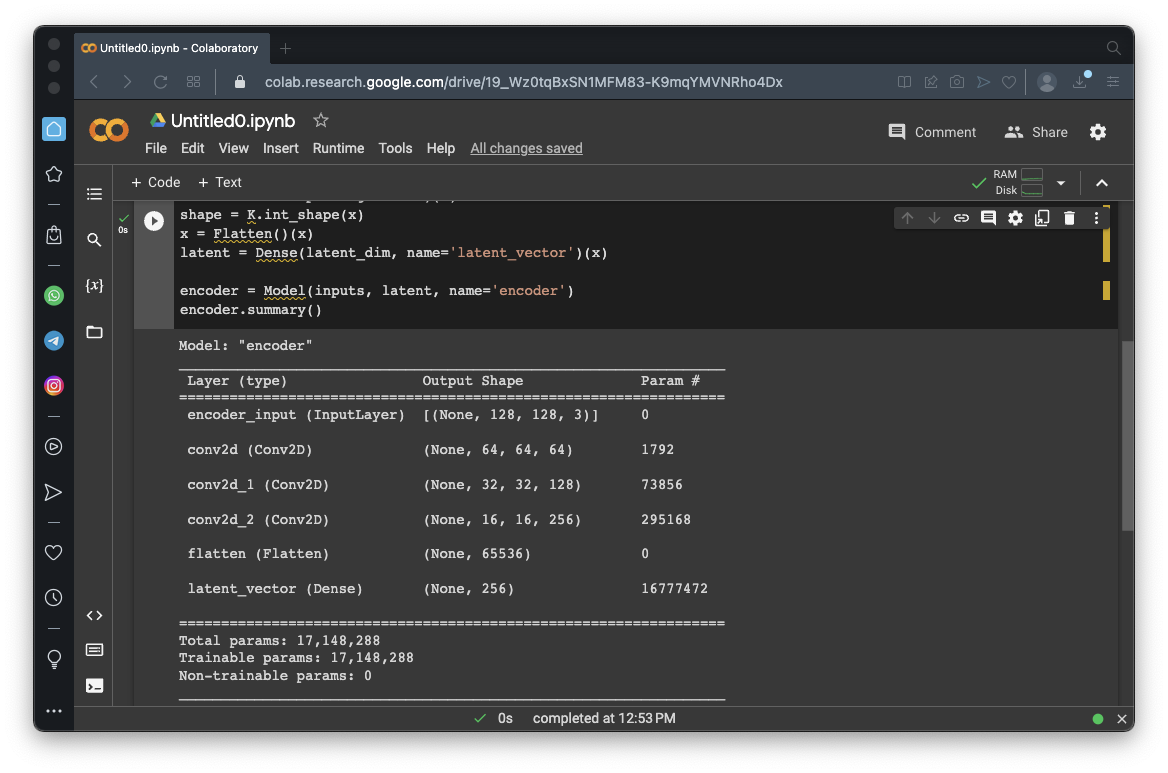Add a new Code cell
The width and height of the screenshot is (1168, 773).
156,182
